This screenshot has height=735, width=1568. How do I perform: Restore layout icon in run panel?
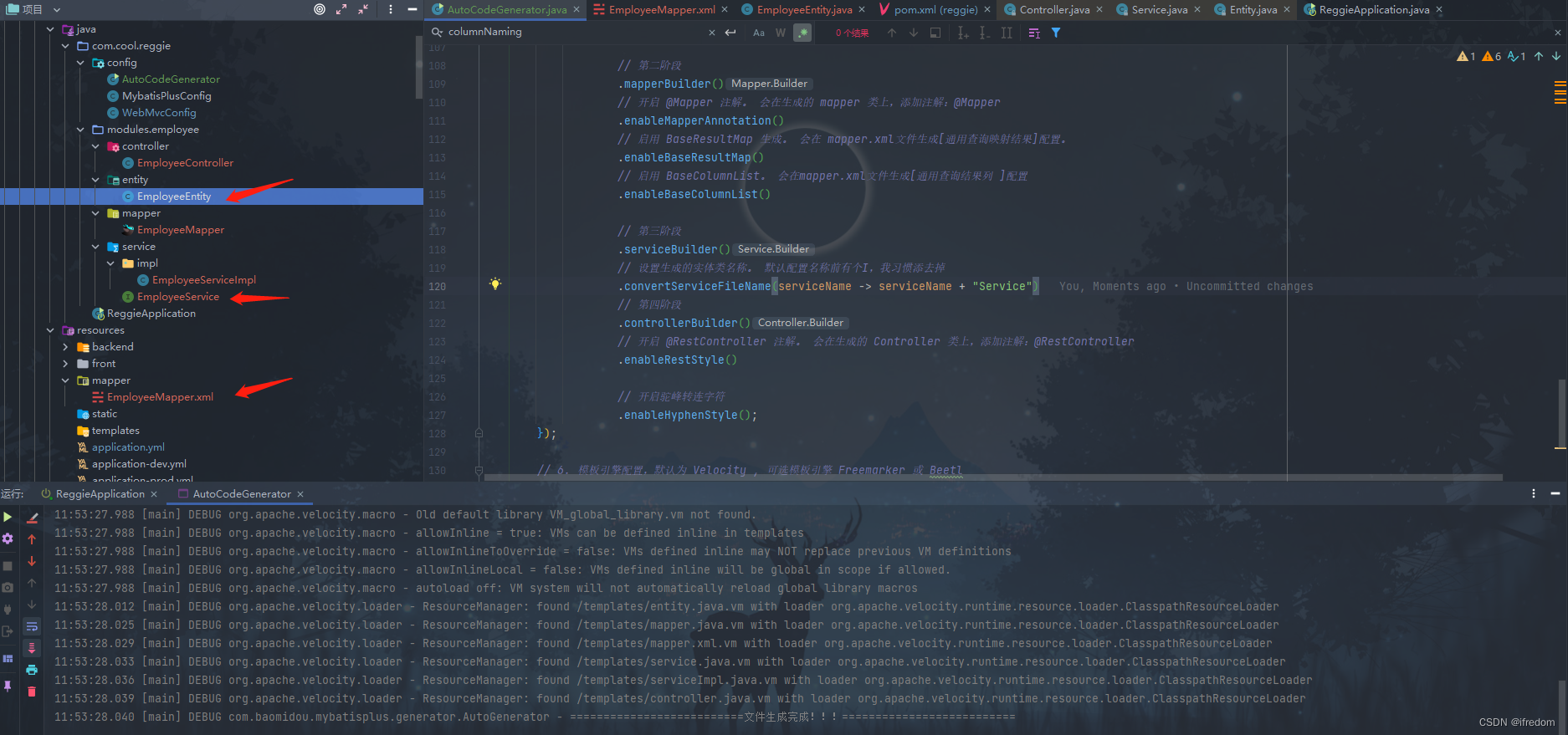click(8, 659)
